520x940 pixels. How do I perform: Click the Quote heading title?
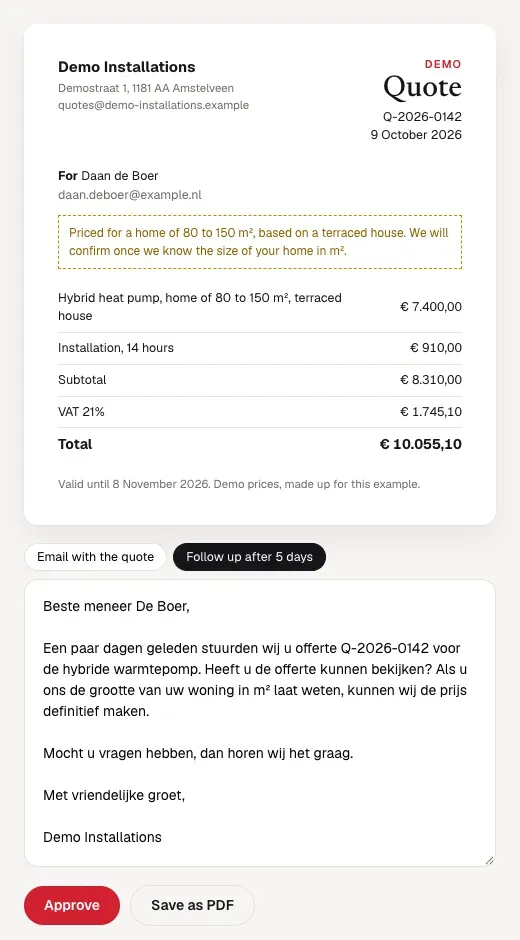[x=422, y=88]
